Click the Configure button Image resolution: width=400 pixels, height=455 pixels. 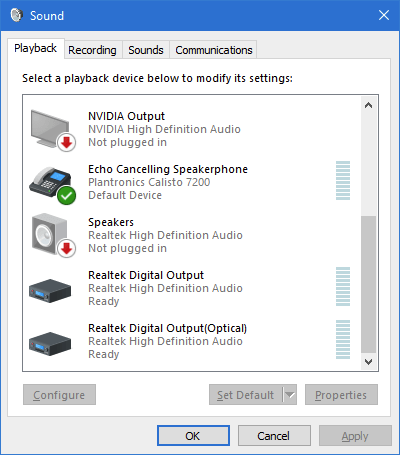point(59,395)
